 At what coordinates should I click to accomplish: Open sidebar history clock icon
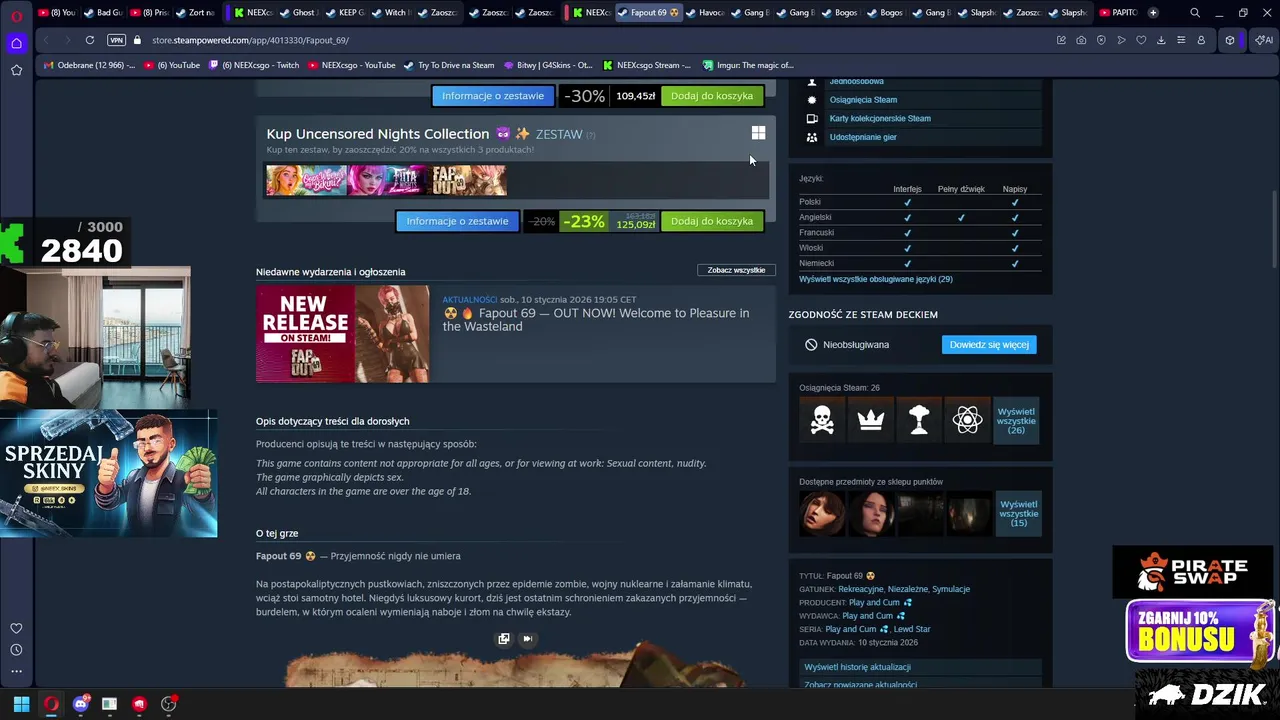[x=16, y=650]
